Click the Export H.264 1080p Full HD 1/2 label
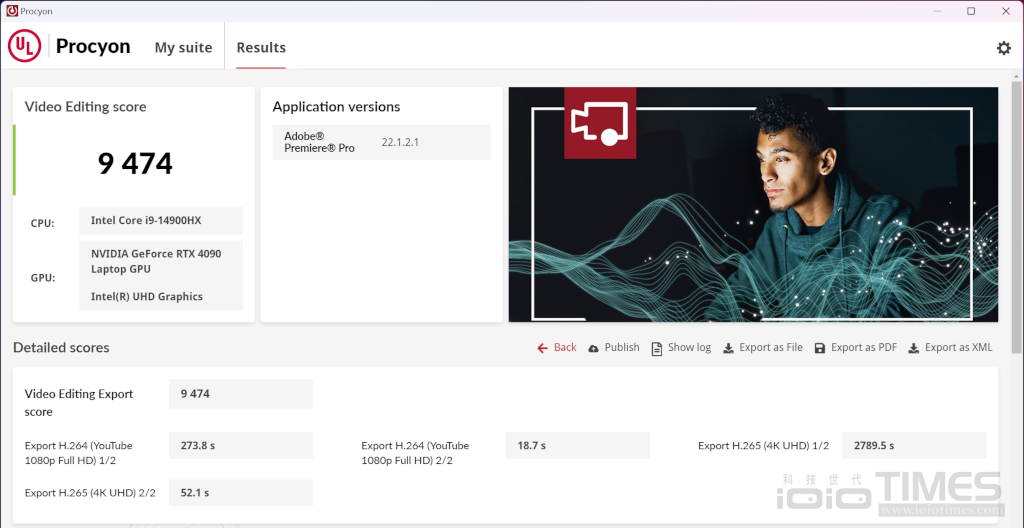Viewport: 1024px width, 528px height. tap(78, 453)
